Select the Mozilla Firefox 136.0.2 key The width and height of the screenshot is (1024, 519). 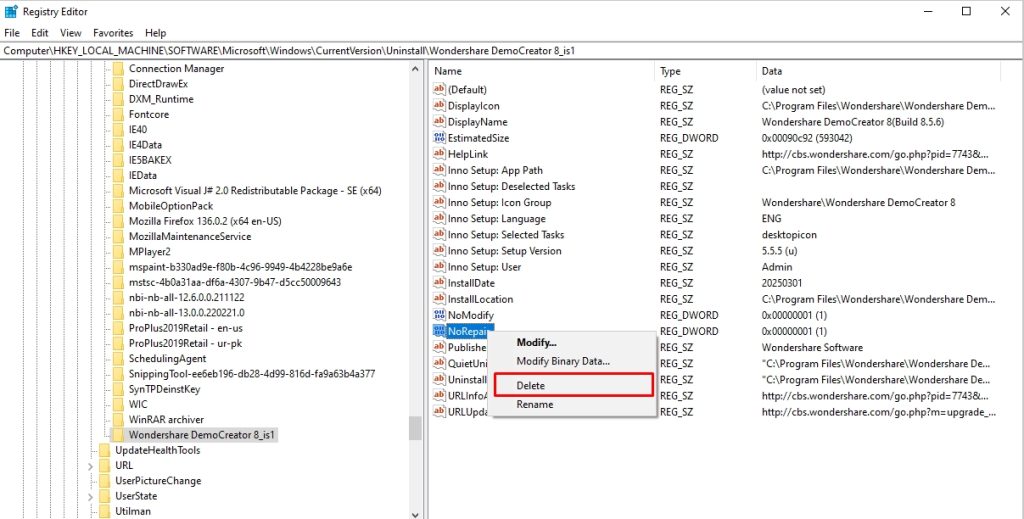point(205,221)
